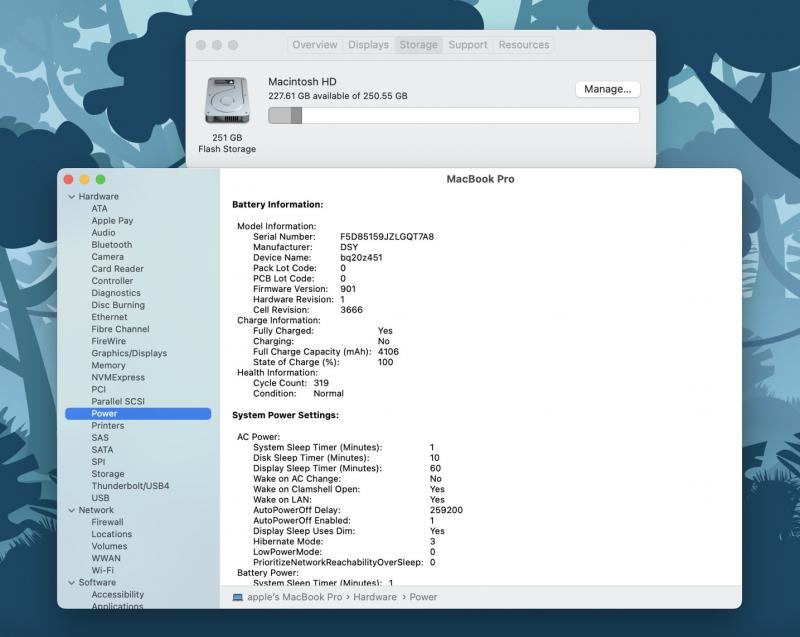Click the Battery Information heading

[x=278, y=205]
